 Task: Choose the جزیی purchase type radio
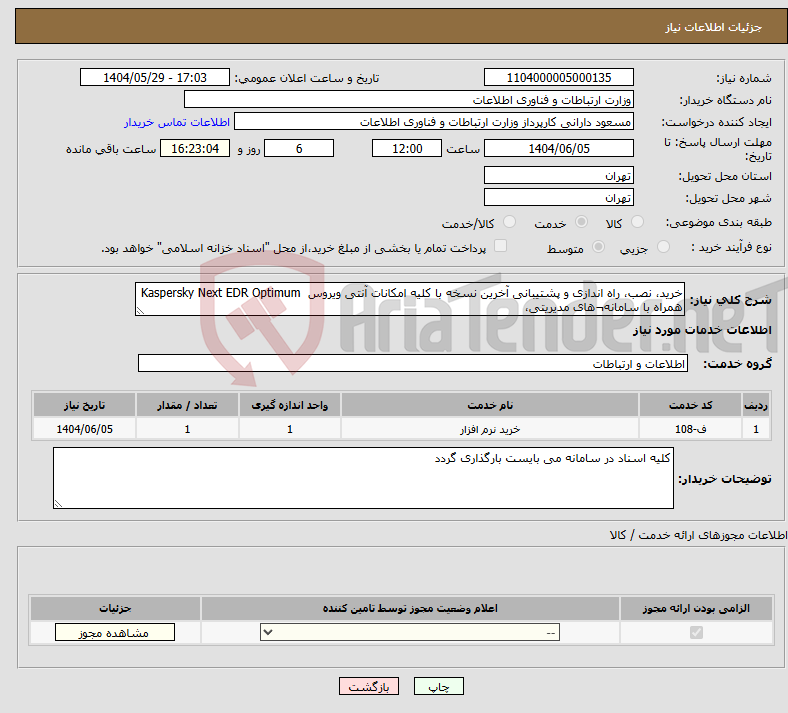point(663,247)
